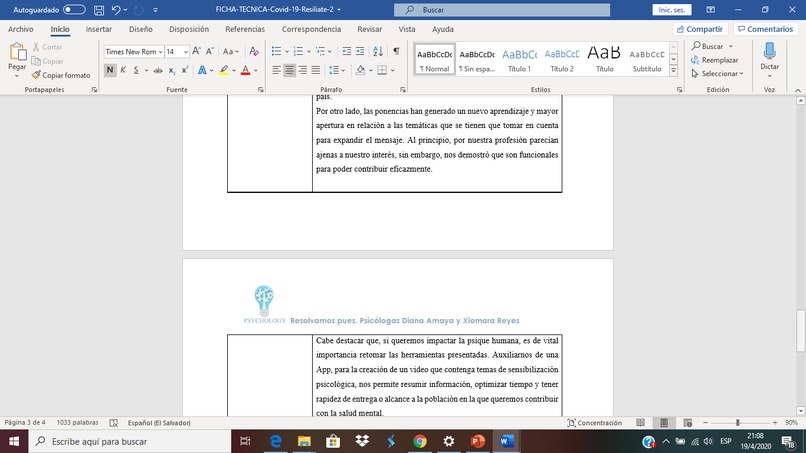Switch to Read Mode view

640,423
